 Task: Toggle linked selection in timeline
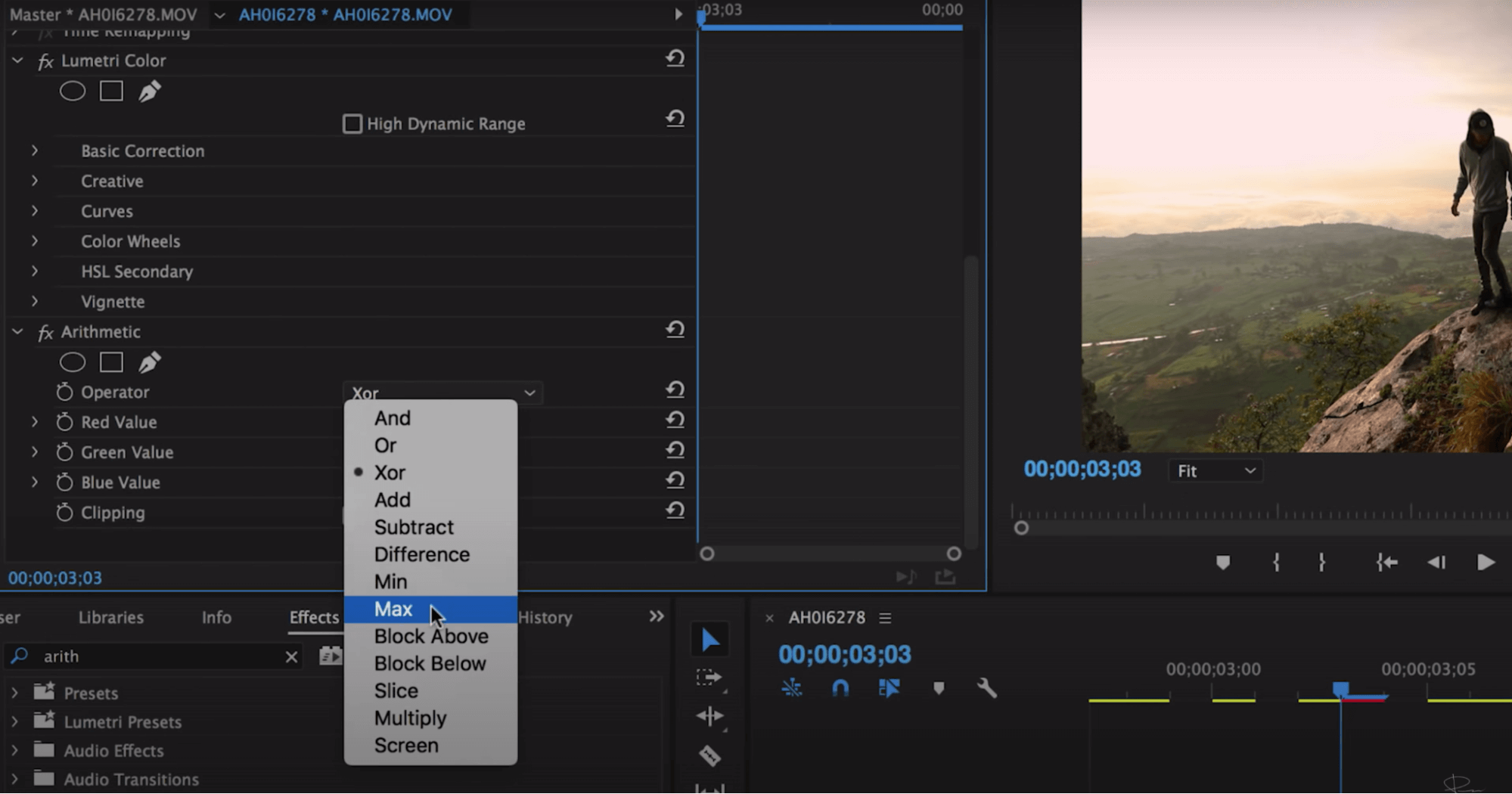(x=889, y=688)
